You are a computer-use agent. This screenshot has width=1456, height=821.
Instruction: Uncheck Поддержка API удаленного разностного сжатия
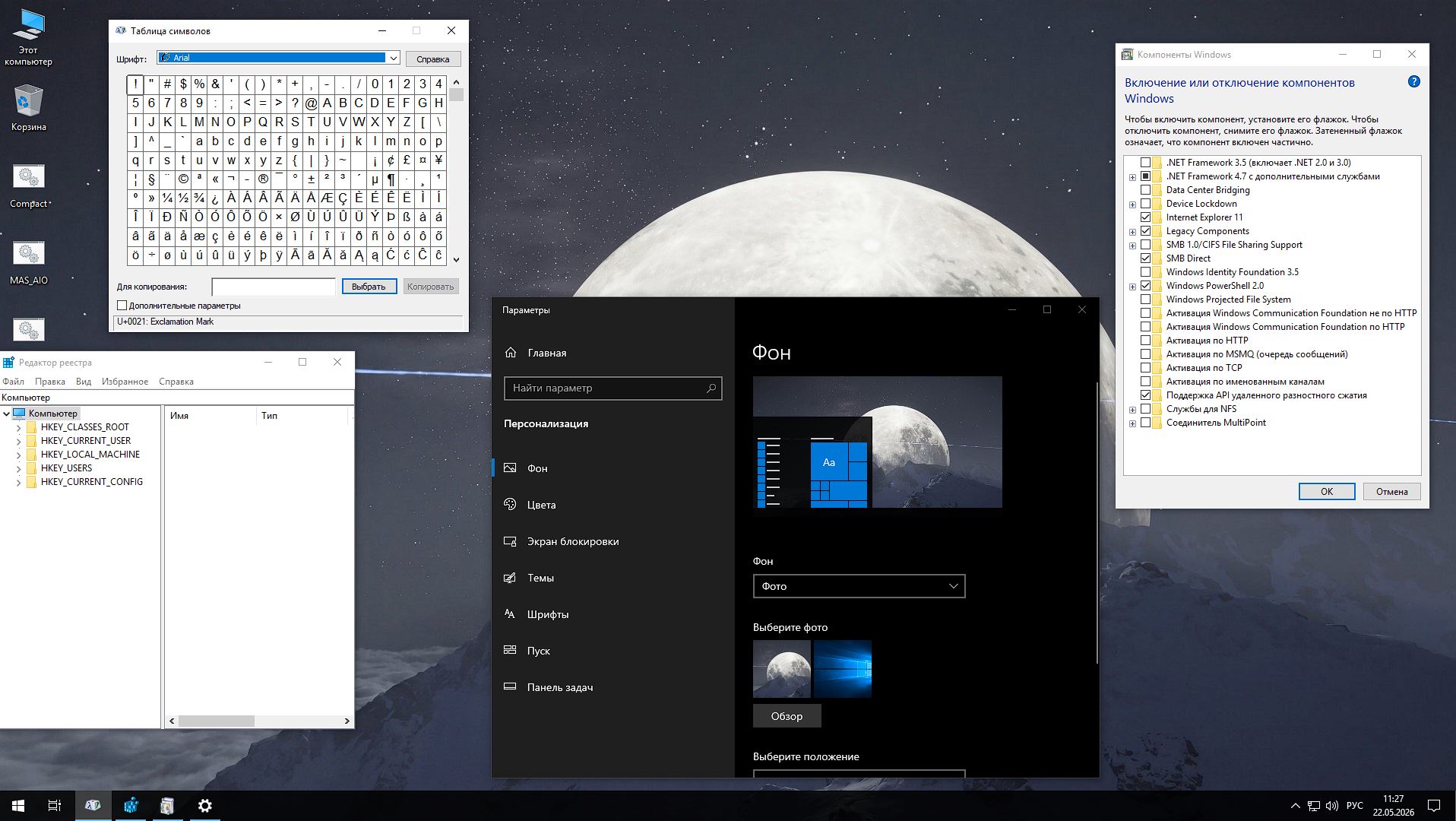[1145, 395]
